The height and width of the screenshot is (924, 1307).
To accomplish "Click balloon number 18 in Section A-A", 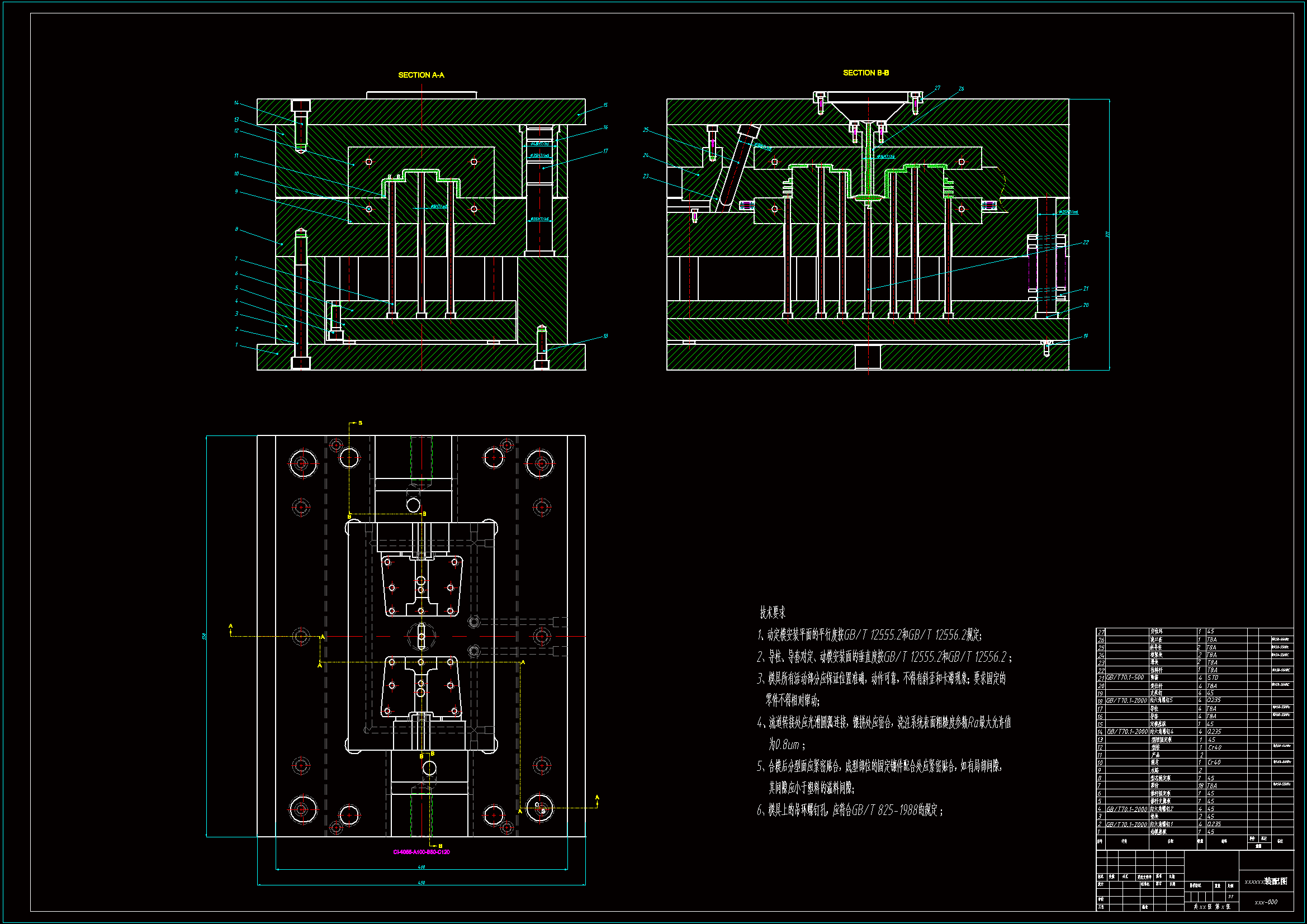I will 605,336.
